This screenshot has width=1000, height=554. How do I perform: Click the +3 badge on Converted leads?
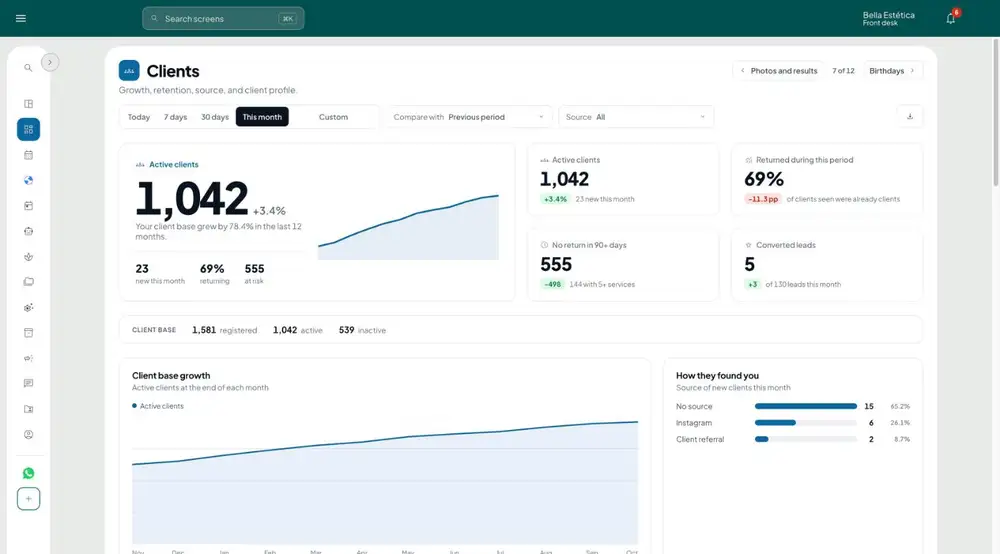[753, 284]
